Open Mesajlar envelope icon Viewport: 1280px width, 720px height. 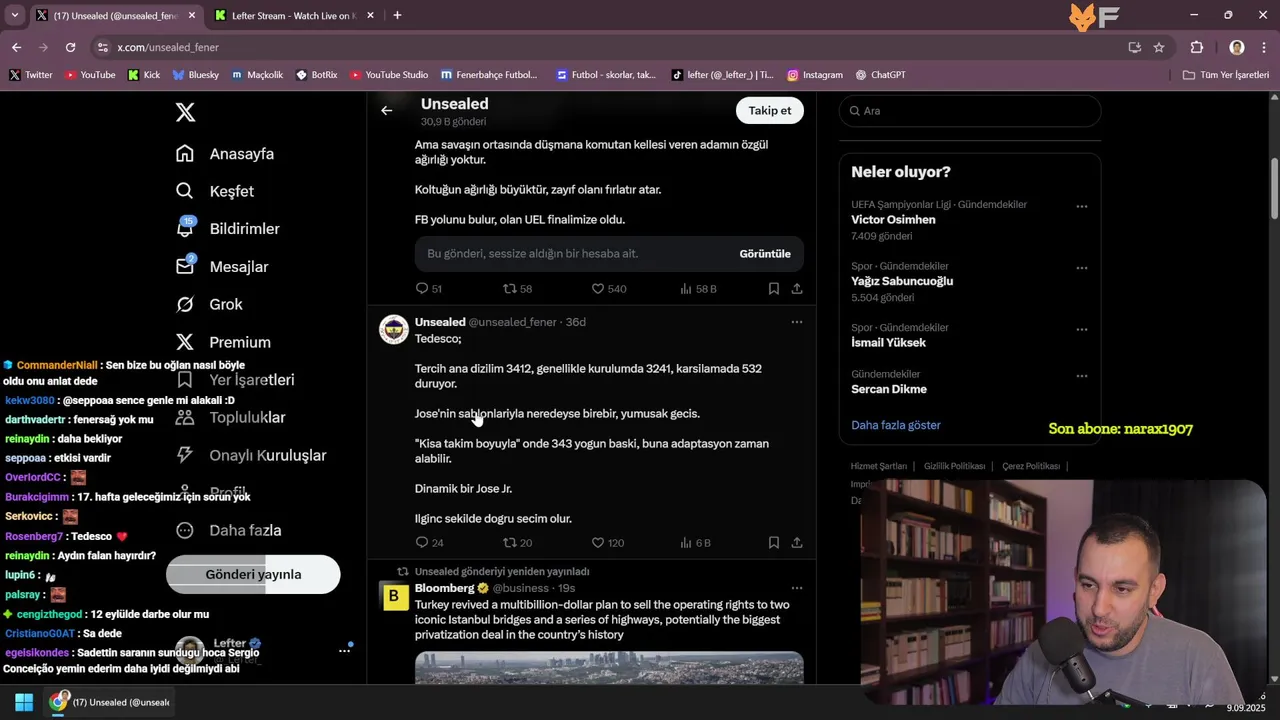tap(185, 266)
